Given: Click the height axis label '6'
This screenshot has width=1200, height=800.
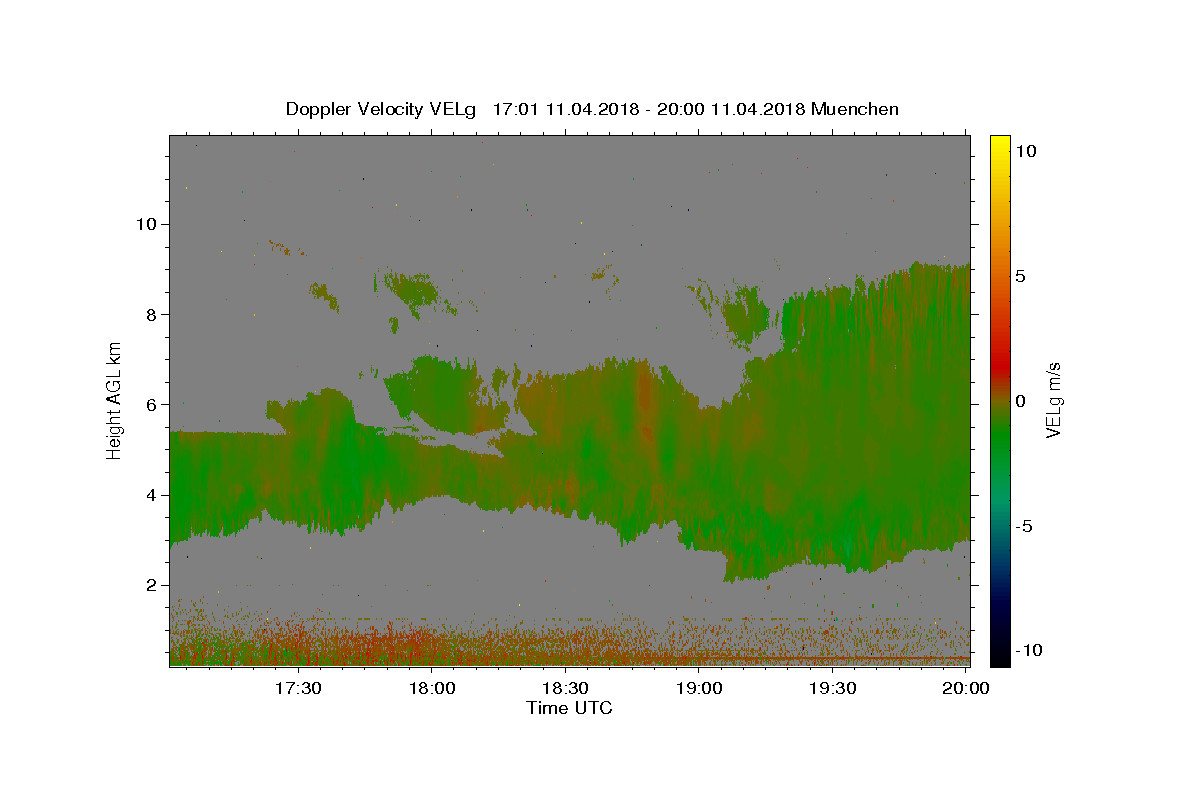Looking at the screenshot, I should [149, 405].
